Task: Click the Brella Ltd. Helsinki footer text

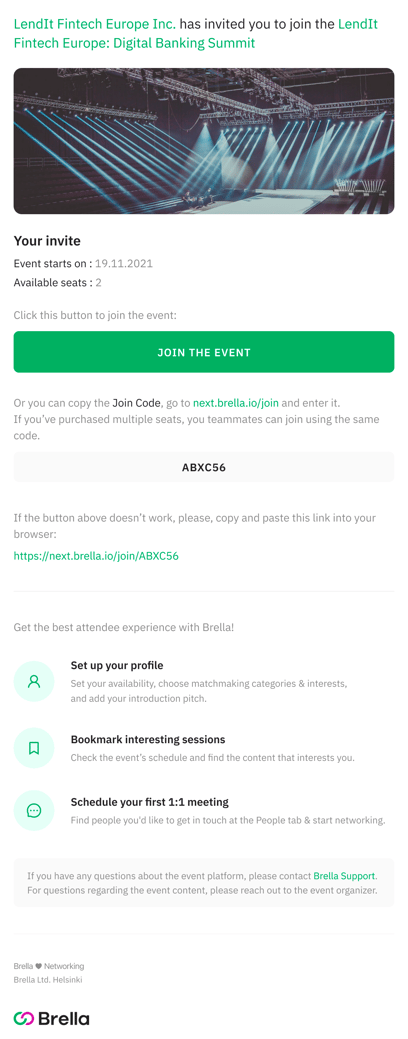Action: (48, 979)
